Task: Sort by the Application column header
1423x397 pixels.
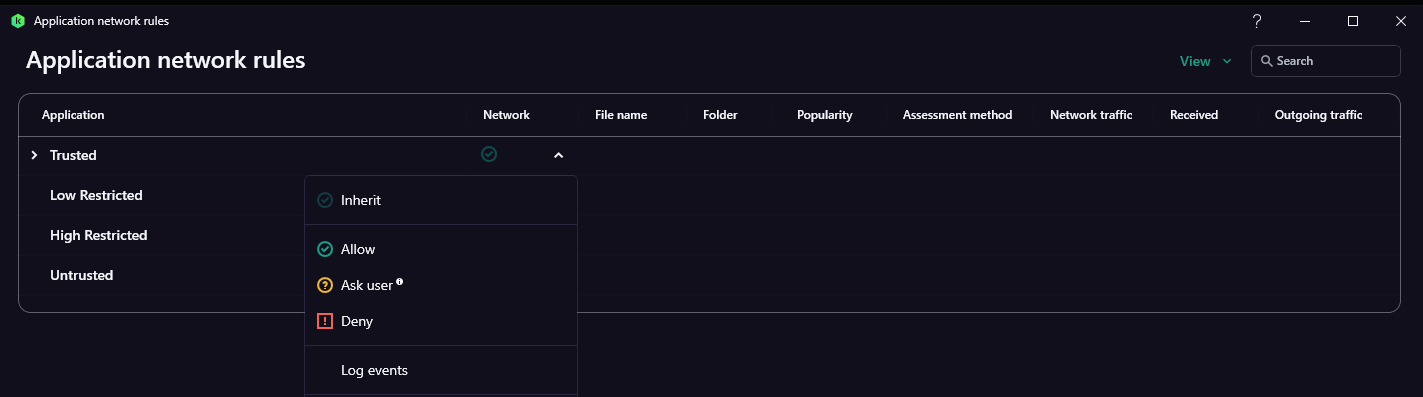Action: pos(73,115)
